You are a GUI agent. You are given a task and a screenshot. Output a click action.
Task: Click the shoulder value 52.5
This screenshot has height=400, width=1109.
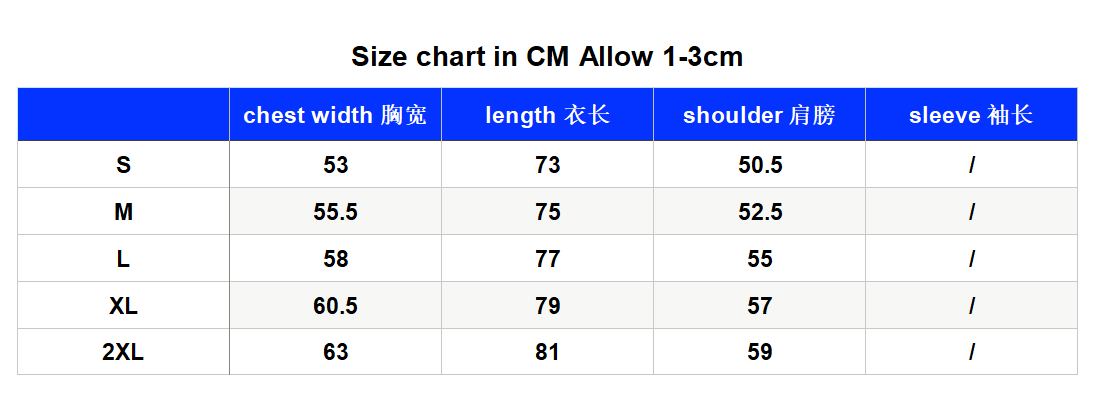pos(760,211)
